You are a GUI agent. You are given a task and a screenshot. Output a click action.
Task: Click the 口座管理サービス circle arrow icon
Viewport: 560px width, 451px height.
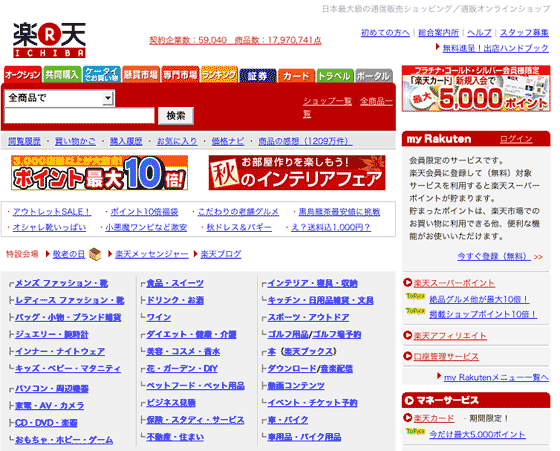coord(408,356)
